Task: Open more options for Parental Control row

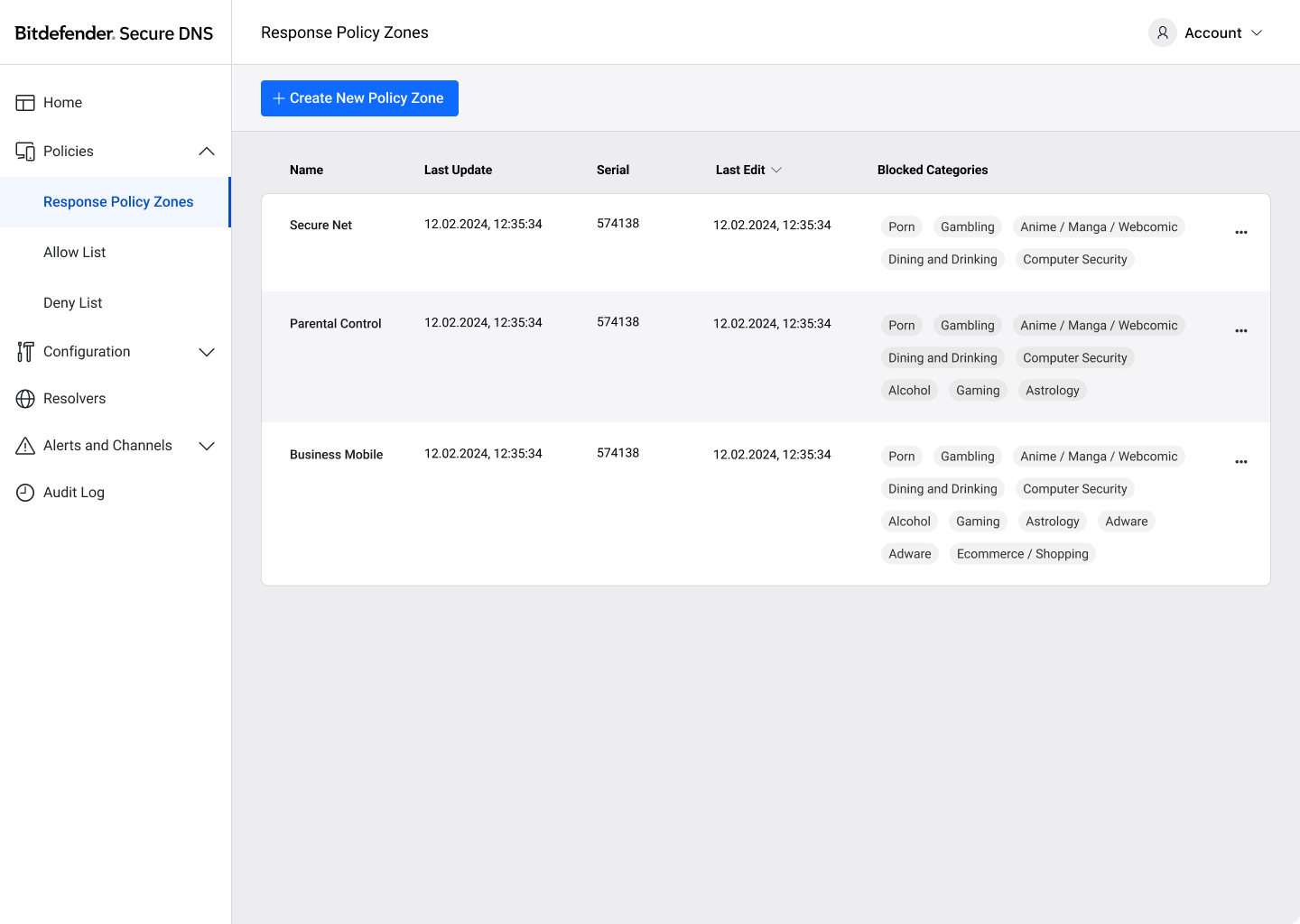Action: [1241, 331]
